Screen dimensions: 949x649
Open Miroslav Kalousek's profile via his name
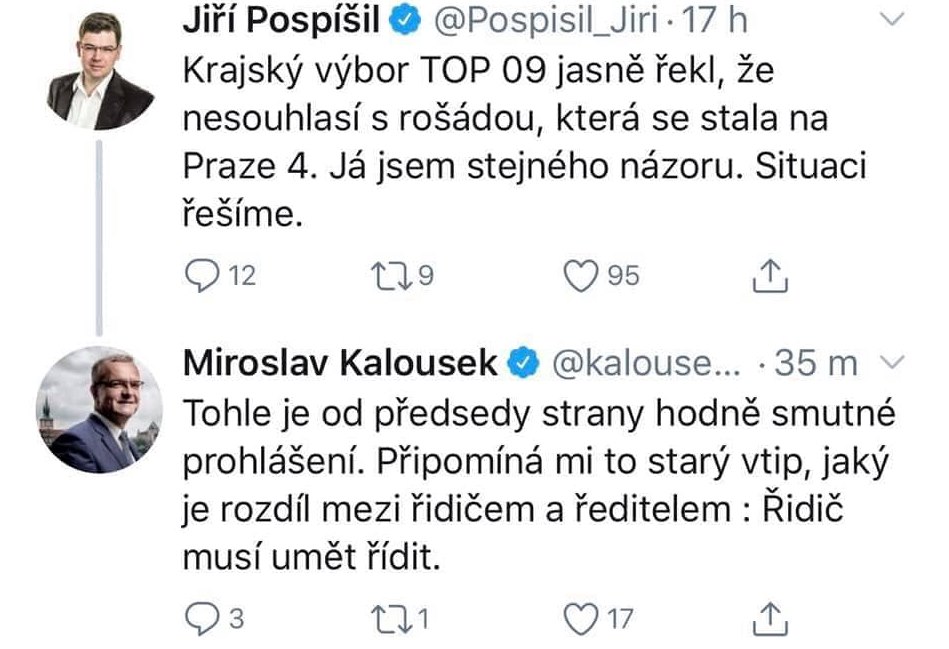[340, 365]
